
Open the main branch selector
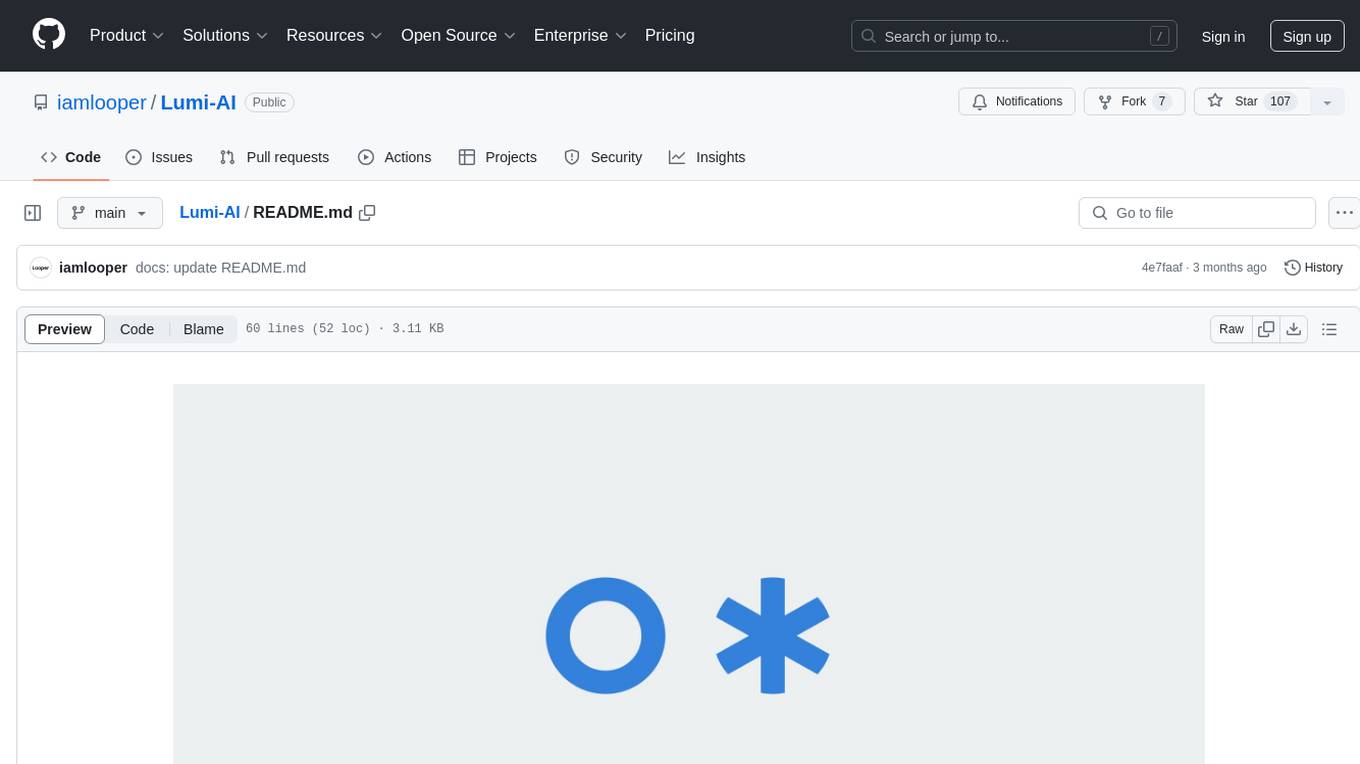click(110, 213)
